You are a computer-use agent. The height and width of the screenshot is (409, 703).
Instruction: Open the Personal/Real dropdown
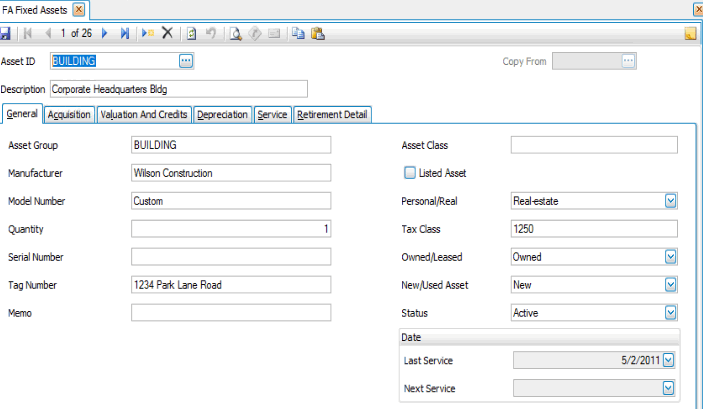tap(670, 201)
